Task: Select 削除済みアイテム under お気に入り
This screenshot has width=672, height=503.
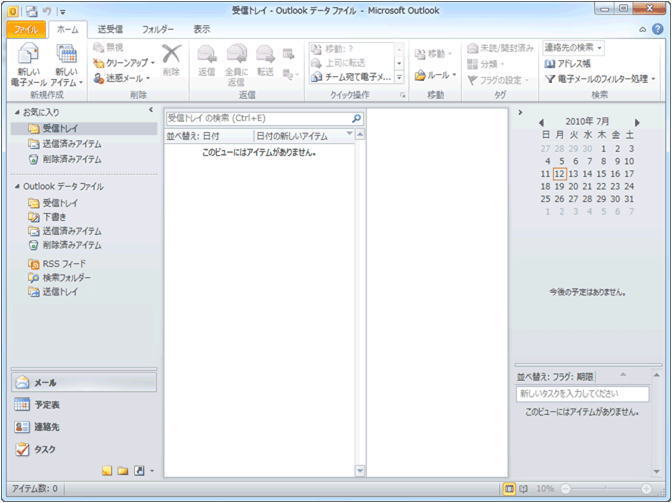Action: pyautogui.click(x=65, y=159)
